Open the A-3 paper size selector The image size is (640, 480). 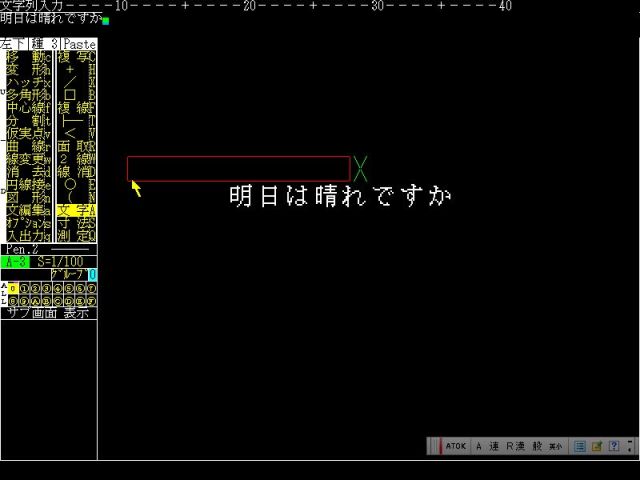(x=14, y=261)
